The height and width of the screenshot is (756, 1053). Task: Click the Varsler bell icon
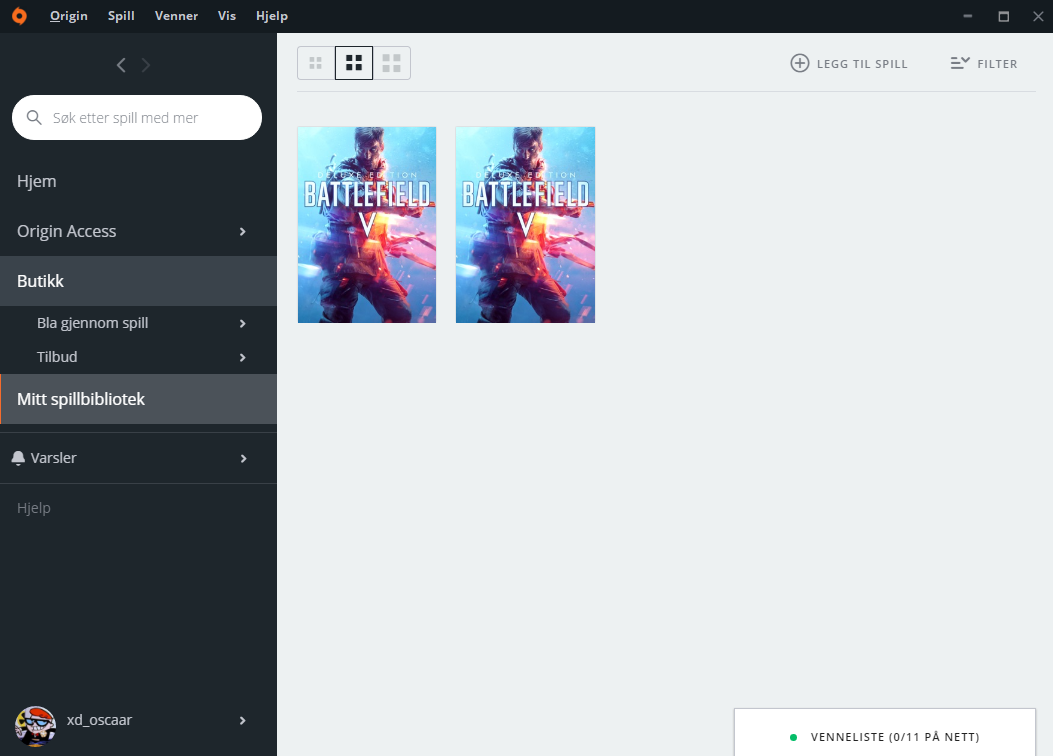18,458
